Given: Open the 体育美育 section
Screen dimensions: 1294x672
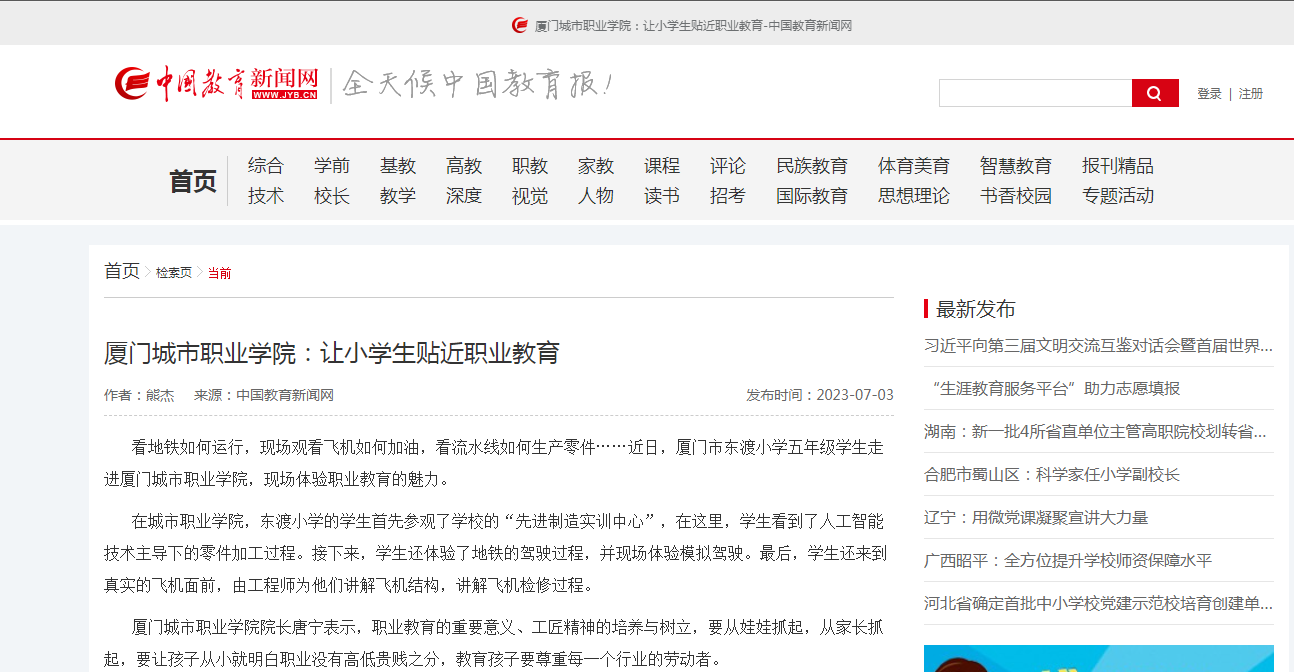Looking at the screenshot, I should tap(914, 166).
